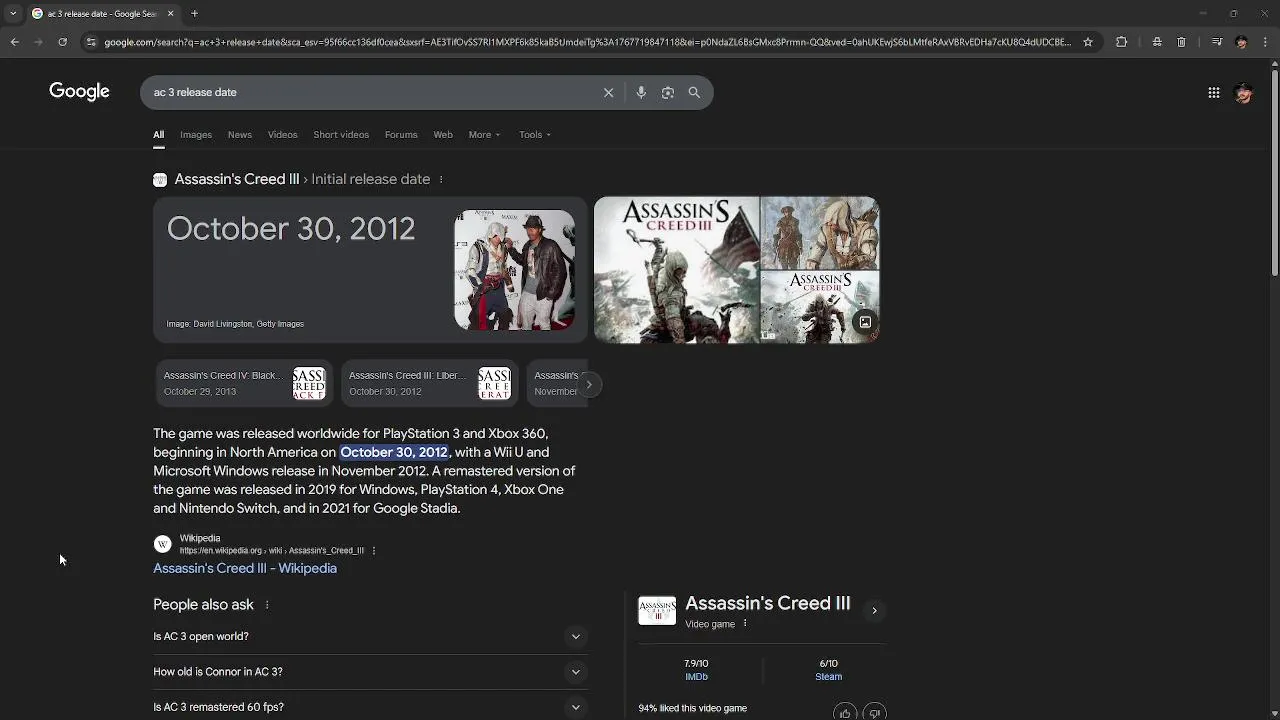Bookmark this page with the star
The image size is (1280, 720).
1088,42
